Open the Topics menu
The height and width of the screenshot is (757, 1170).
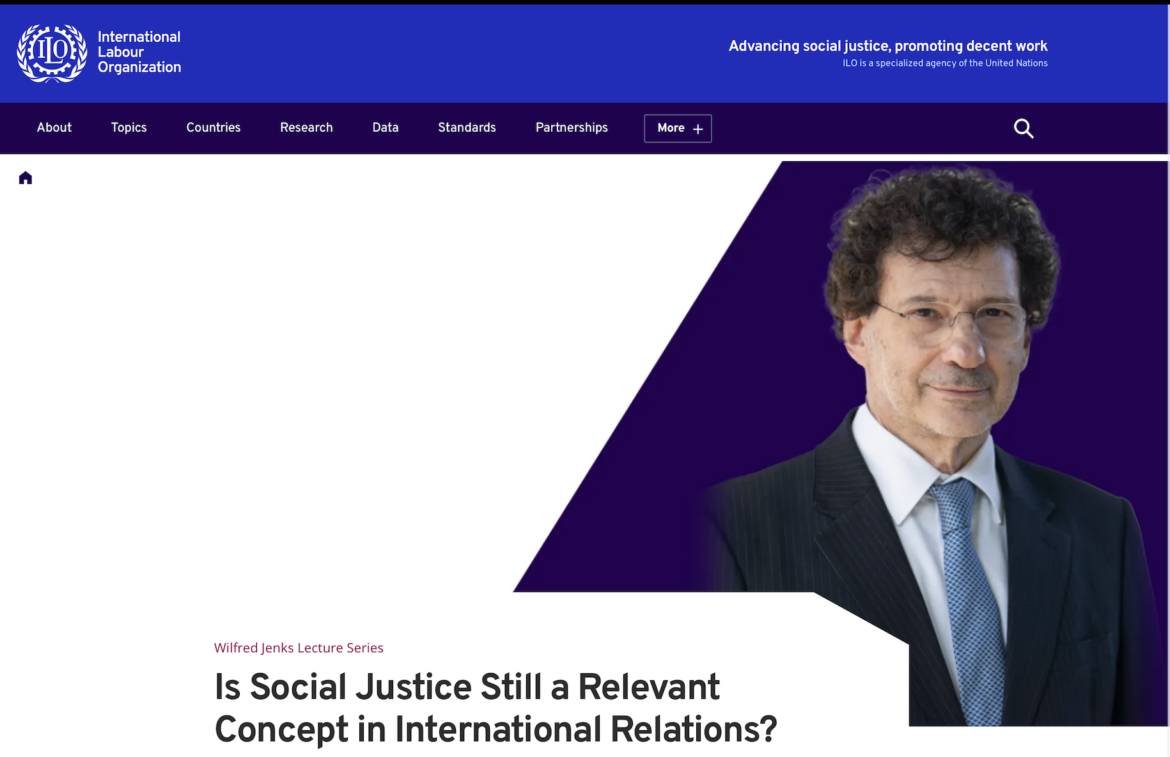tap(129, 128)
